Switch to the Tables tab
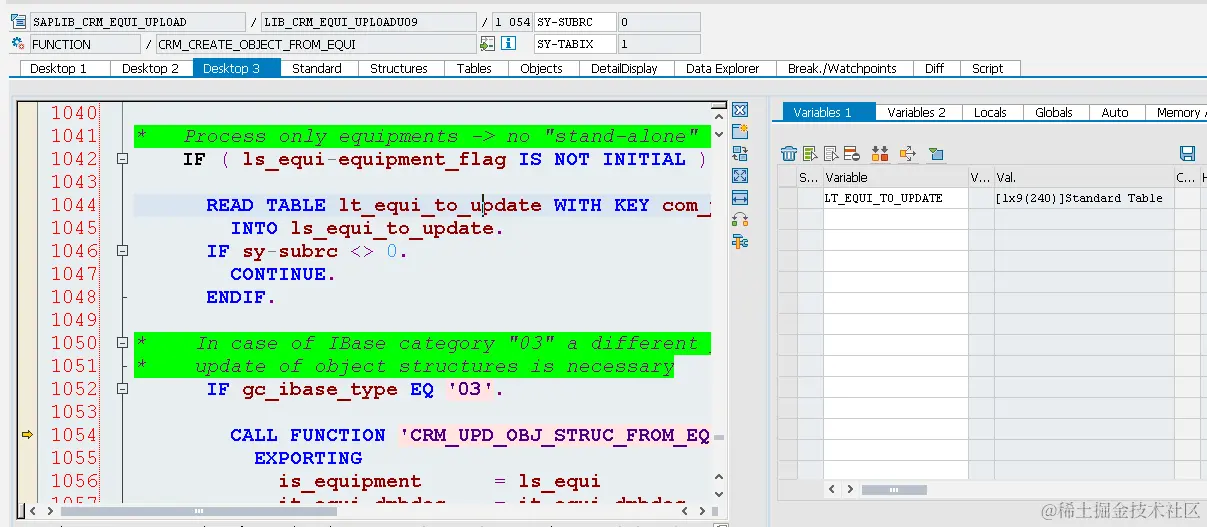This screenshot has height=527, width=1207. (x=474, y=68)
